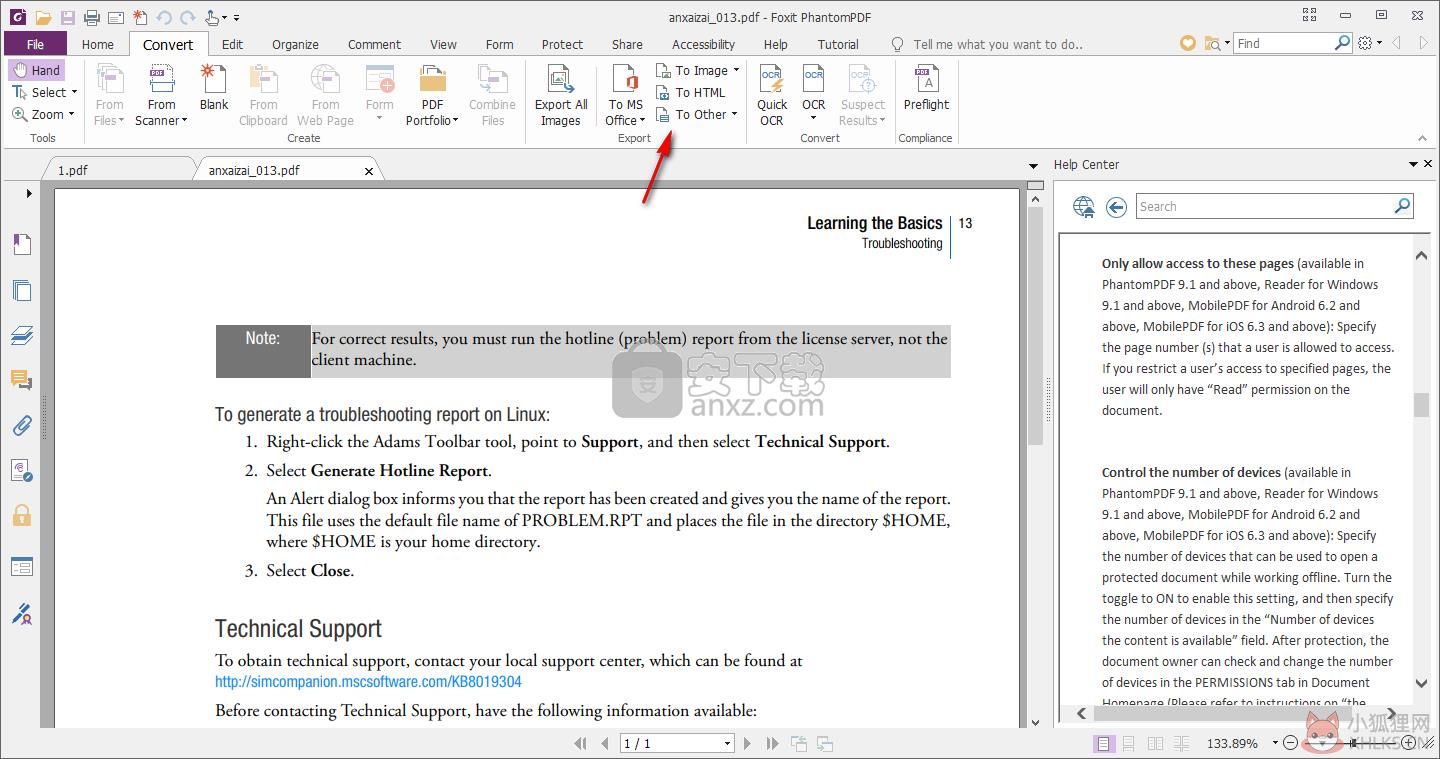Screen dimensions: 1440x759
Task: Open the Help Center panel options arrow
Action: point(1413,165)
